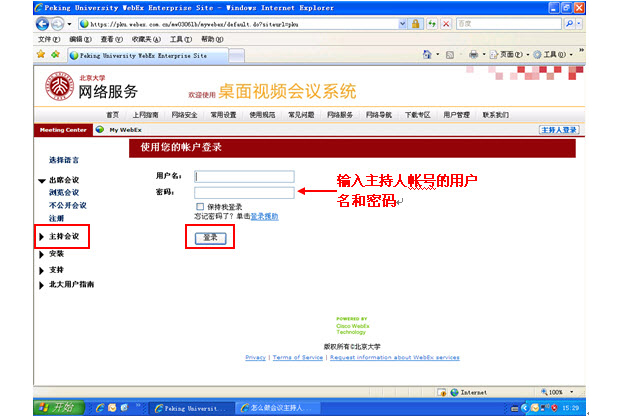The image size is (620, 418).
Task: Click the Add to Favorites icon
Action: coord(55,54)
